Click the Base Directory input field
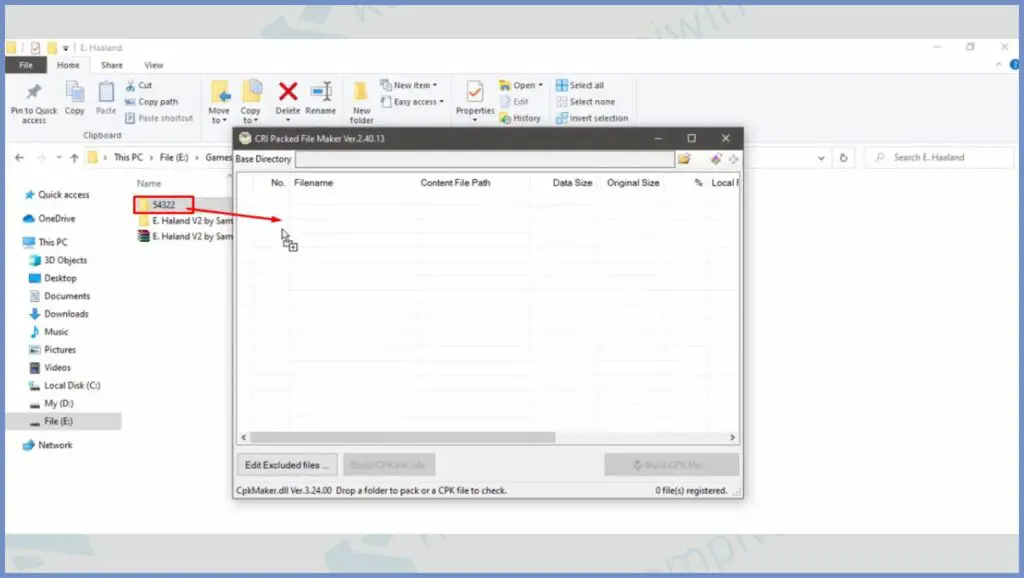The image size is (1024, 578). coord(484,159)
